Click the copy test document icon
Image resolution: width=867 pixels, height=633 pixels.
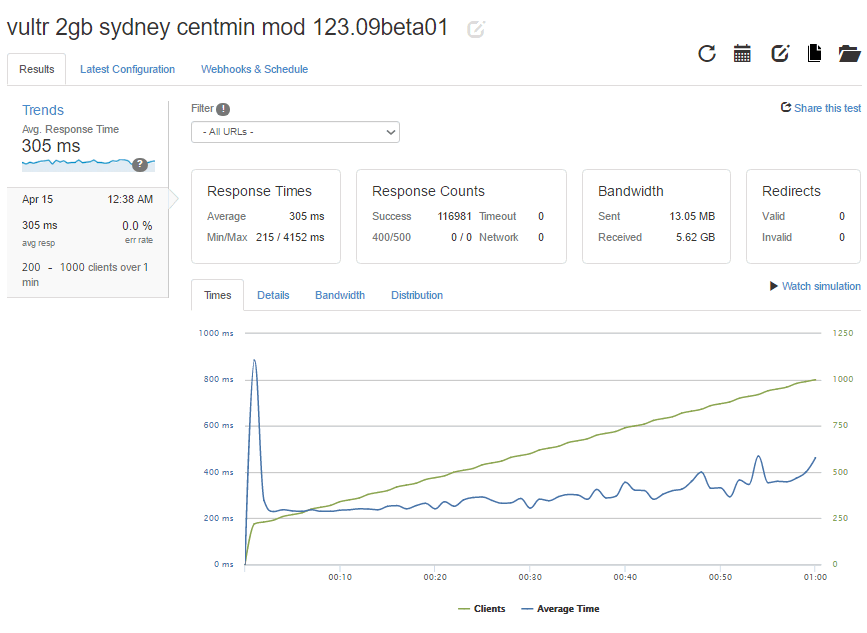click(x=814, y=53)
